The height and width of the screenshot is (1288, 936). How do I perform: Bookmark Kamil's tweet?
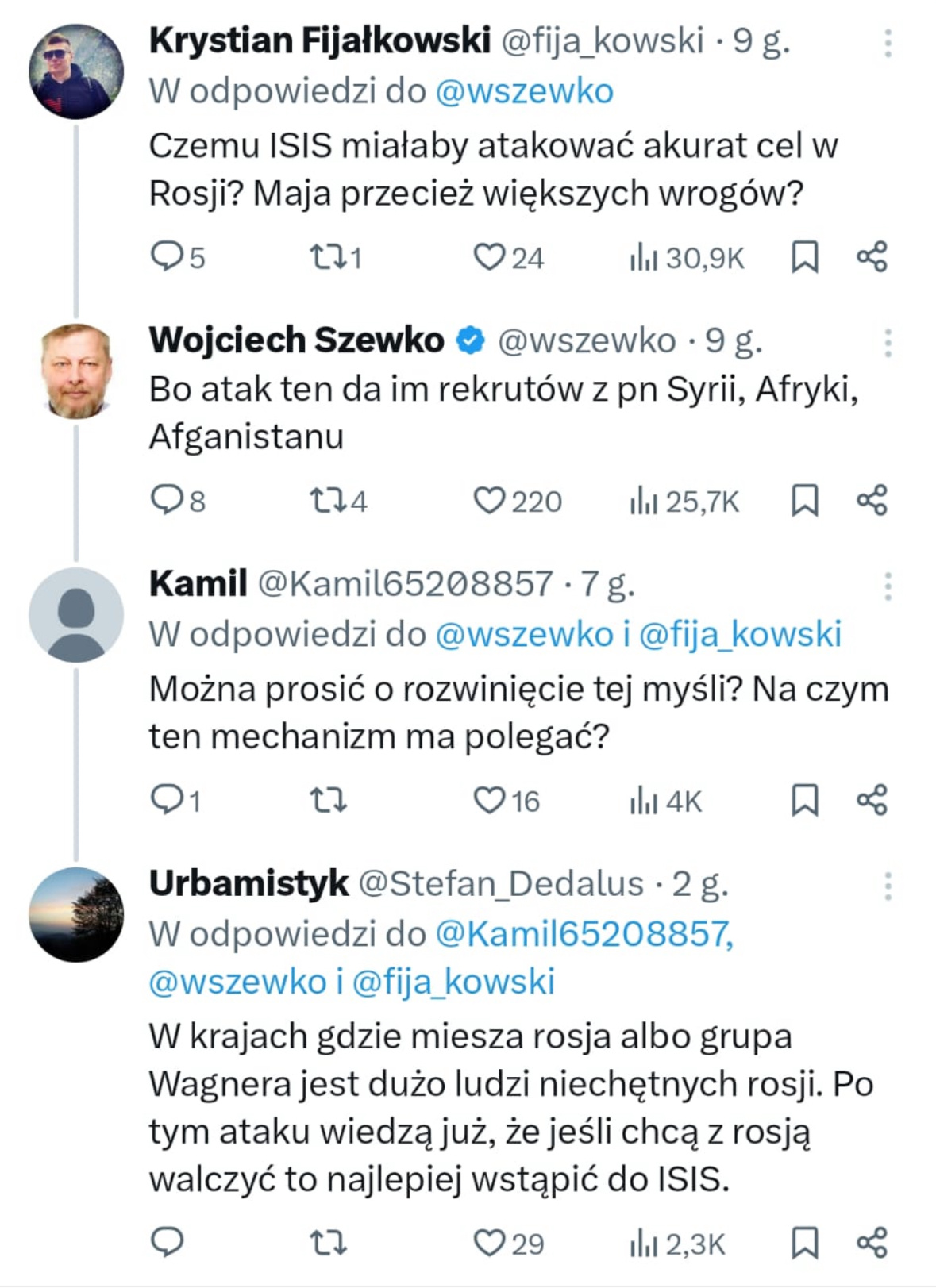[x=804, y=800]
